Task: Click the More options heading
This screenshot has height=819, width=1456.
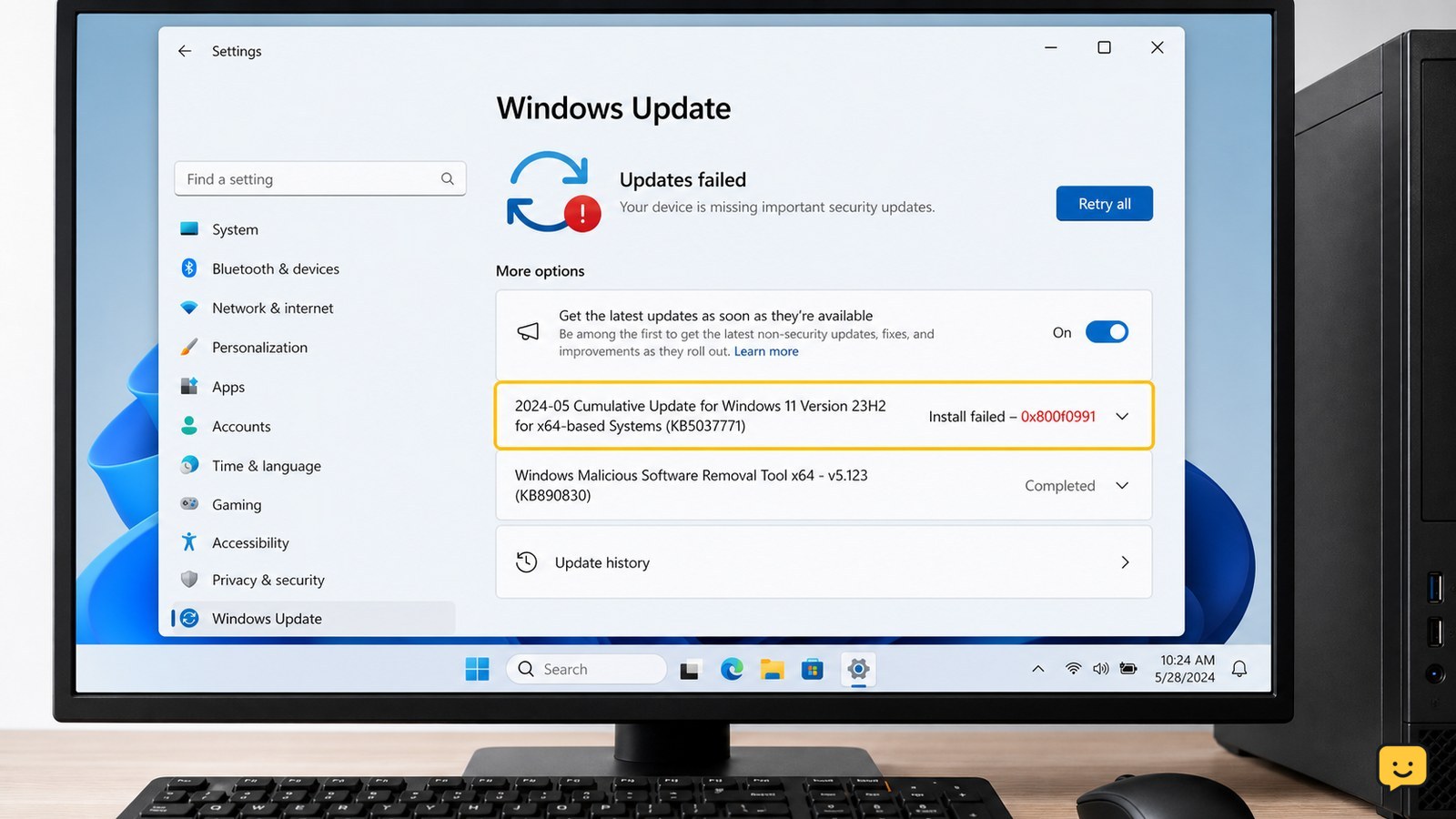Action: coord(540,271)
